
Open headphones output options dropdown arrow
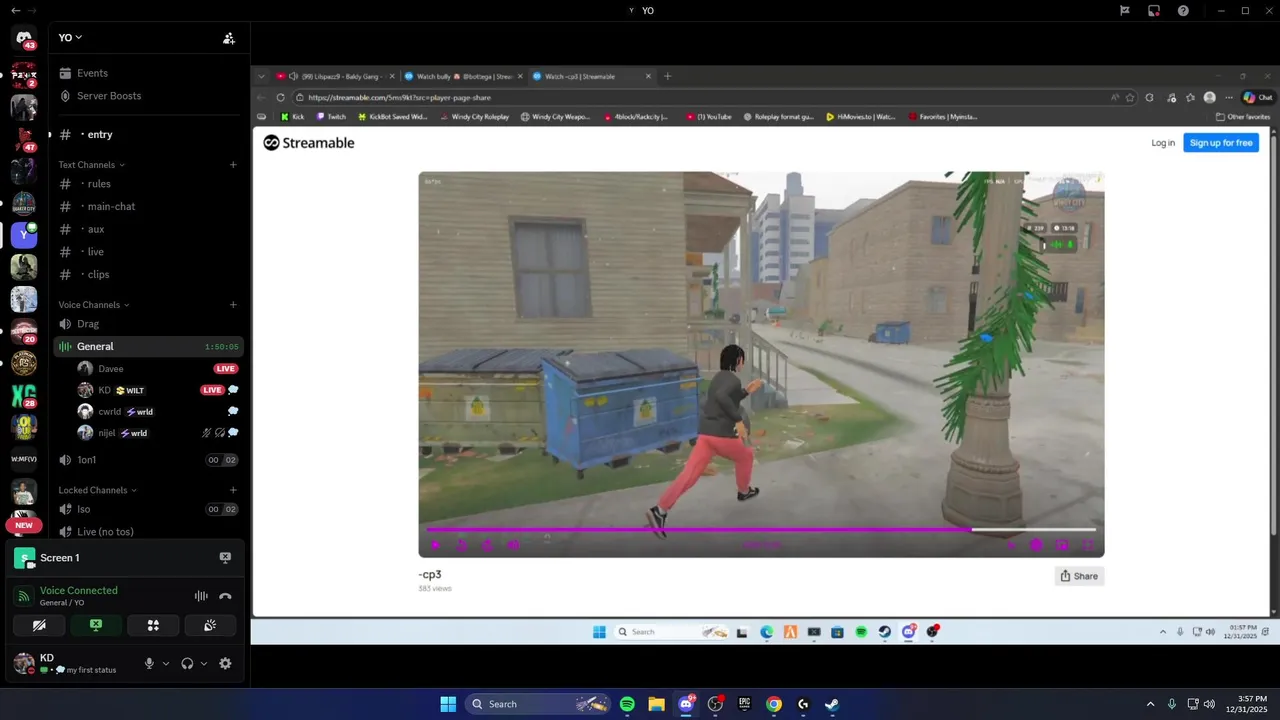click(204, 663)
